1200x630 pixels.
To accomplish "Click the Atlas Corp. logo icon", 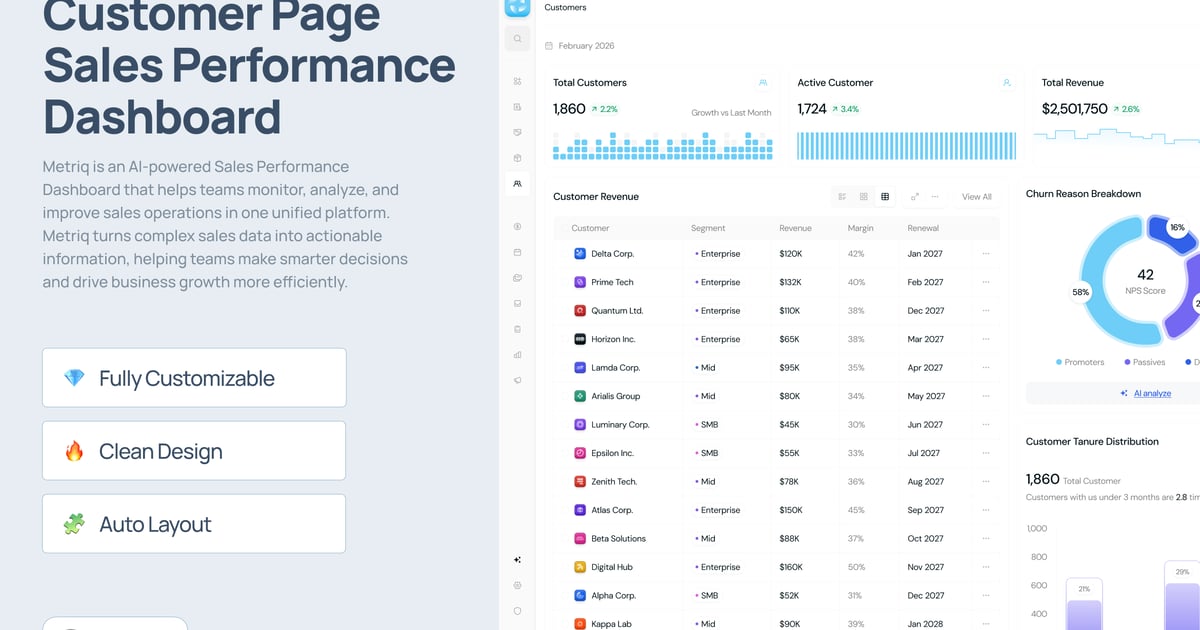I will (579, 510).
